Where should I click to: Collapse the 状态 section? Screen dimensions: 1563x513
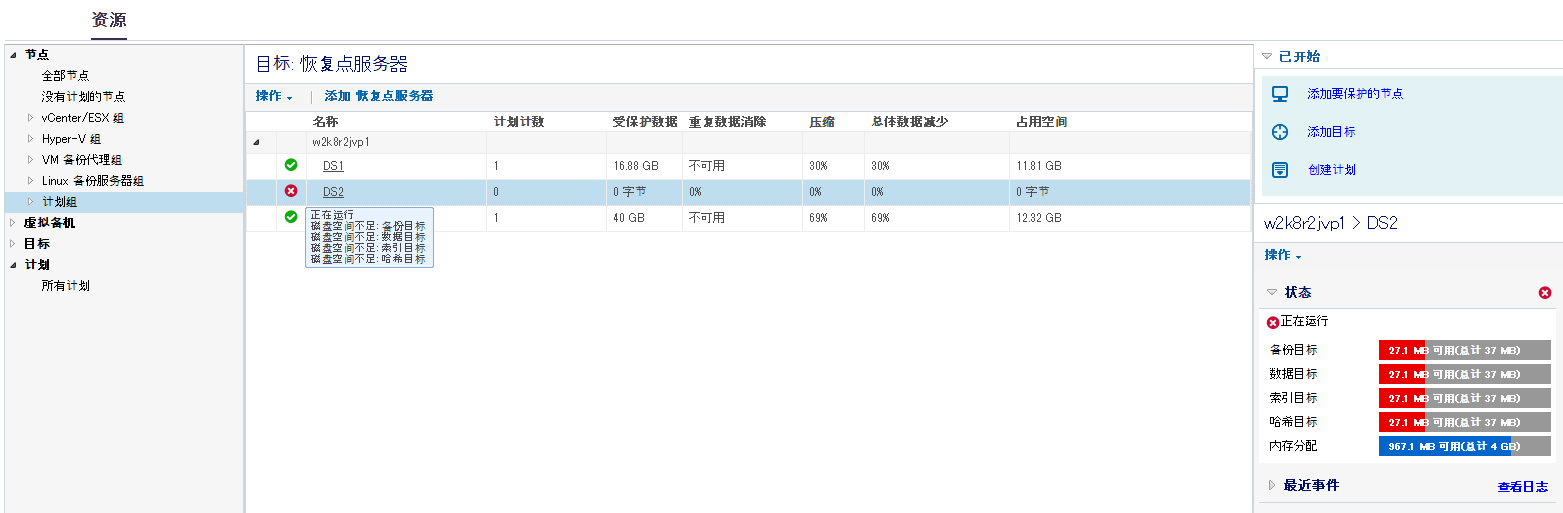(x=1272, y=292)
